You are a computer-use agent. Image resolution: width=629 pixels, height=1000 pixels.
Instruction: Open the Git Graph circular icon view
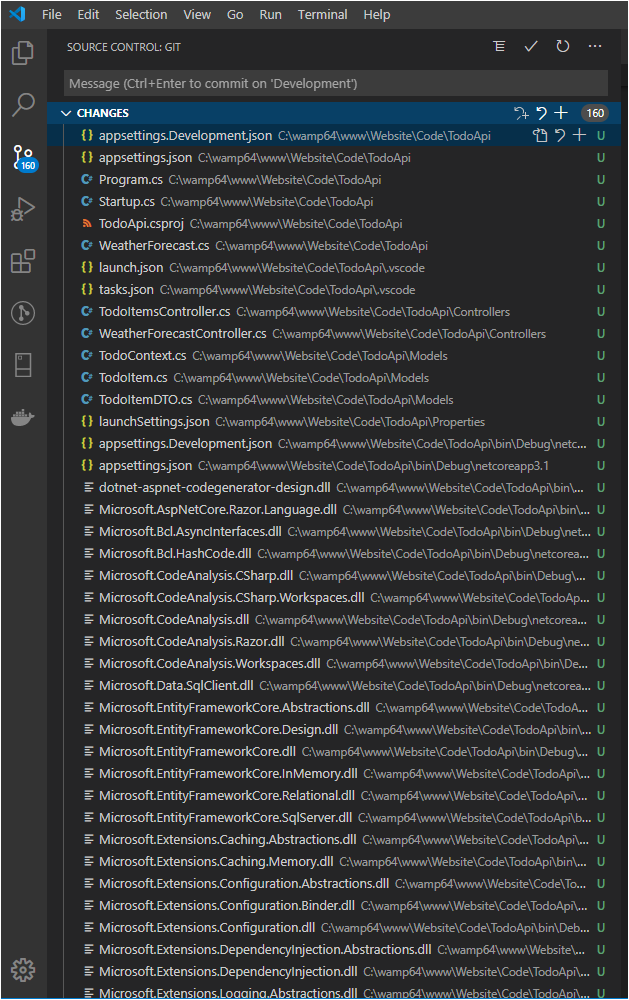(x=23, y=313)
